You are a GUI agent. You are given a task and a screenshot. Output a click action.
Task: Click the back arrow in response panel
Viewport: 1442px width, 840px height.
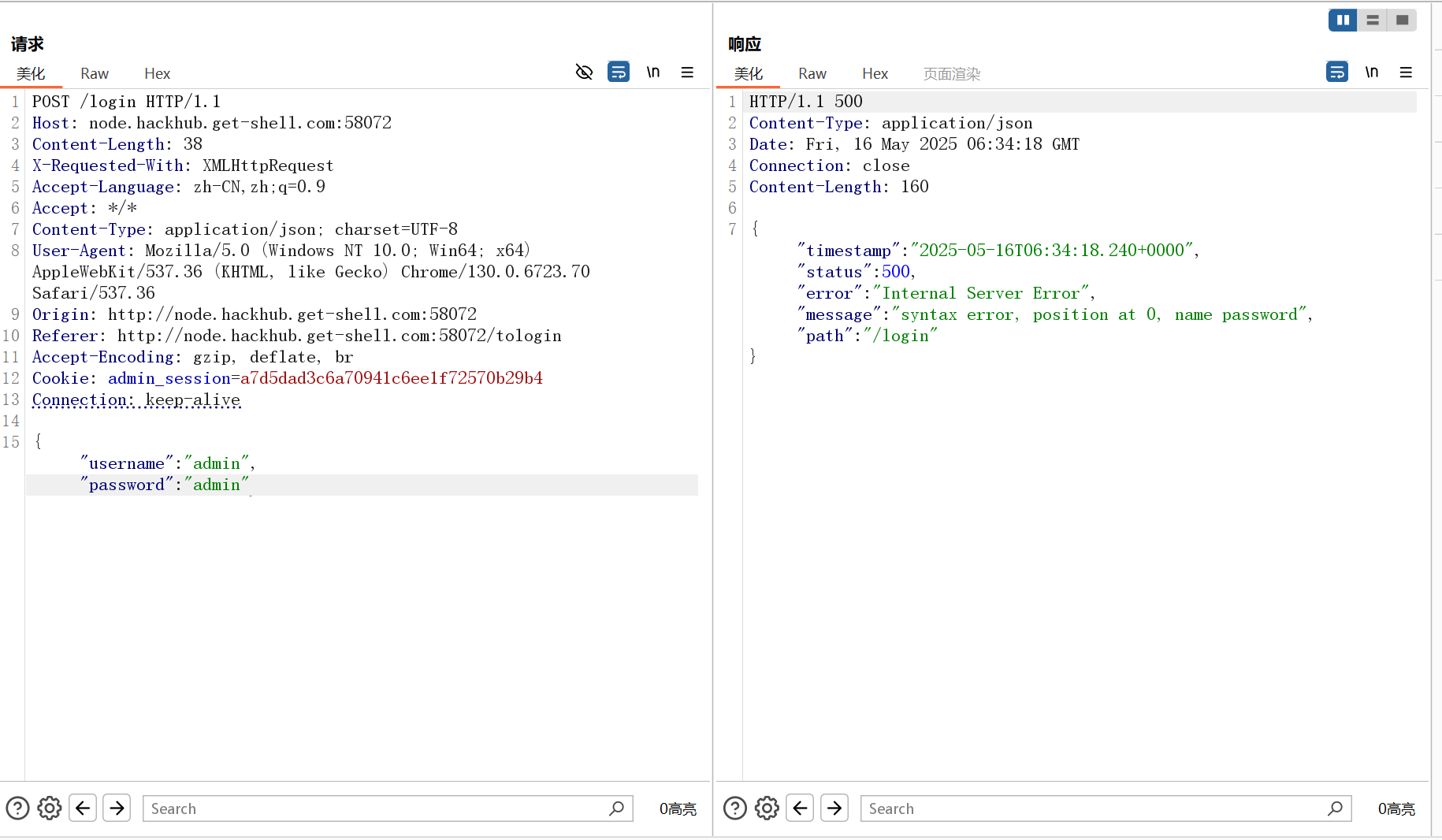click(x=800, y=808)
